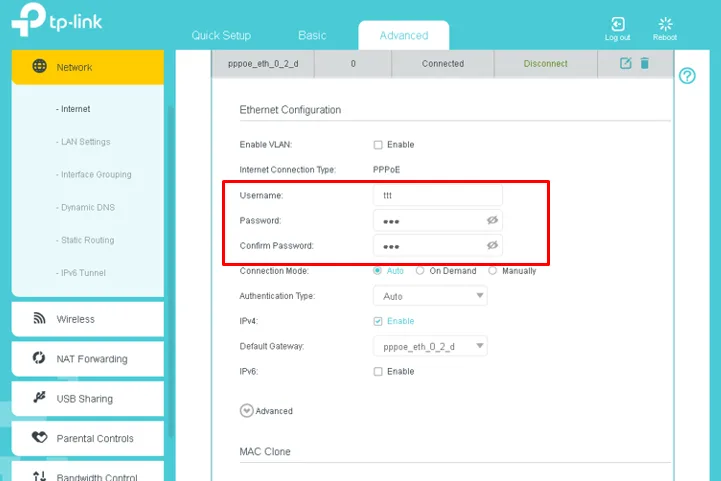Screen dimensions: 721x481
Task: Open the Internet submenu
Action: (74, 109)
